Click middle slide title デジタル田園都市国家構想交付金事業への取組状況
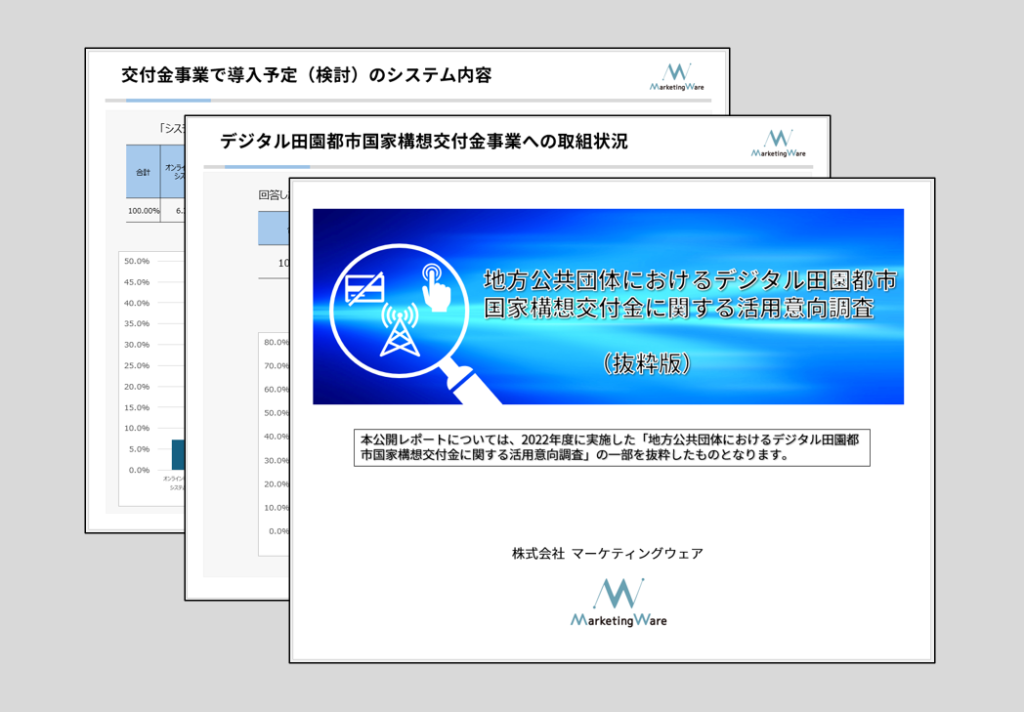1024x712 pixels. pyautogui.click(x=424, y=141)
